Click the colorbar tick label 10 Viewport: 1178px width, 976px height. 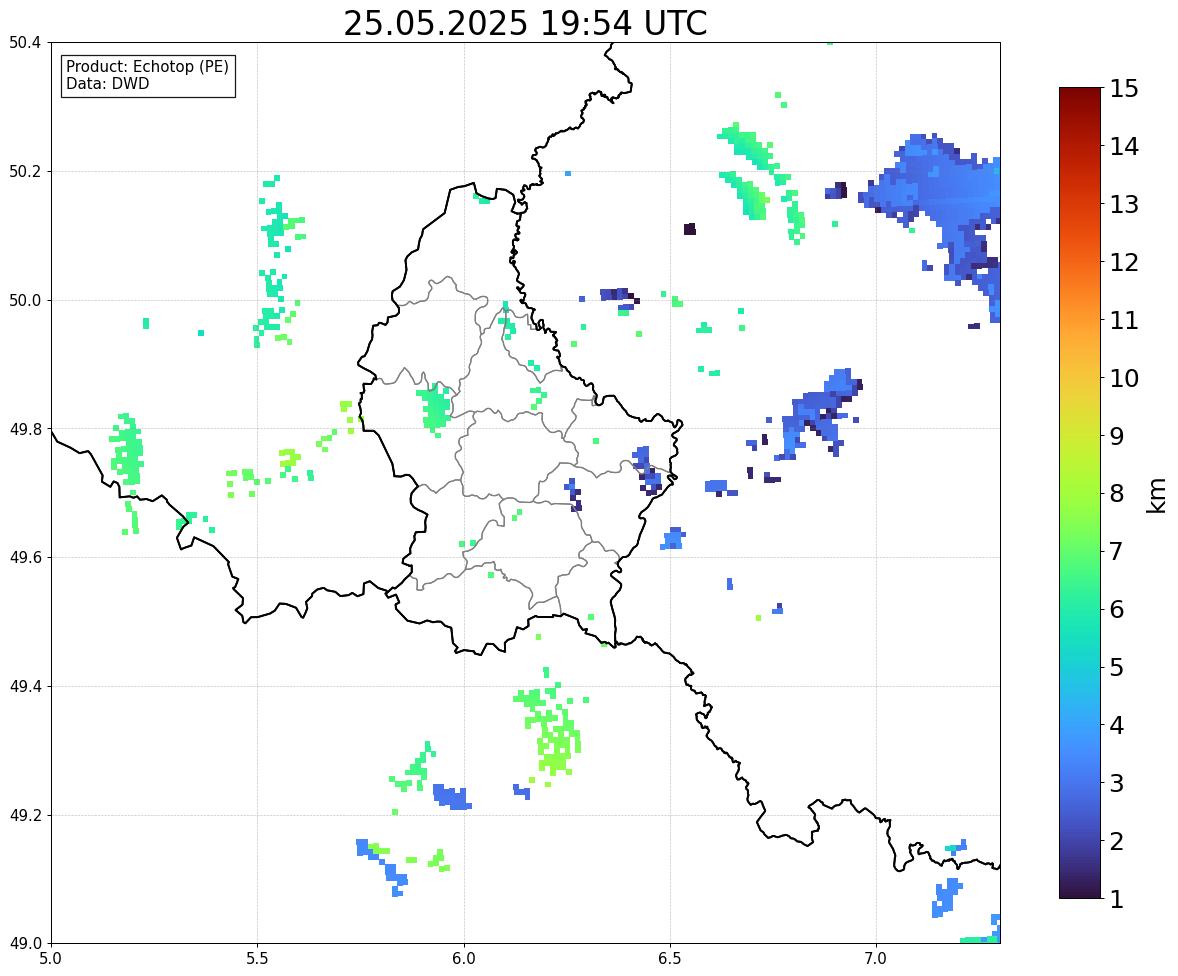tap(1124, 378)
